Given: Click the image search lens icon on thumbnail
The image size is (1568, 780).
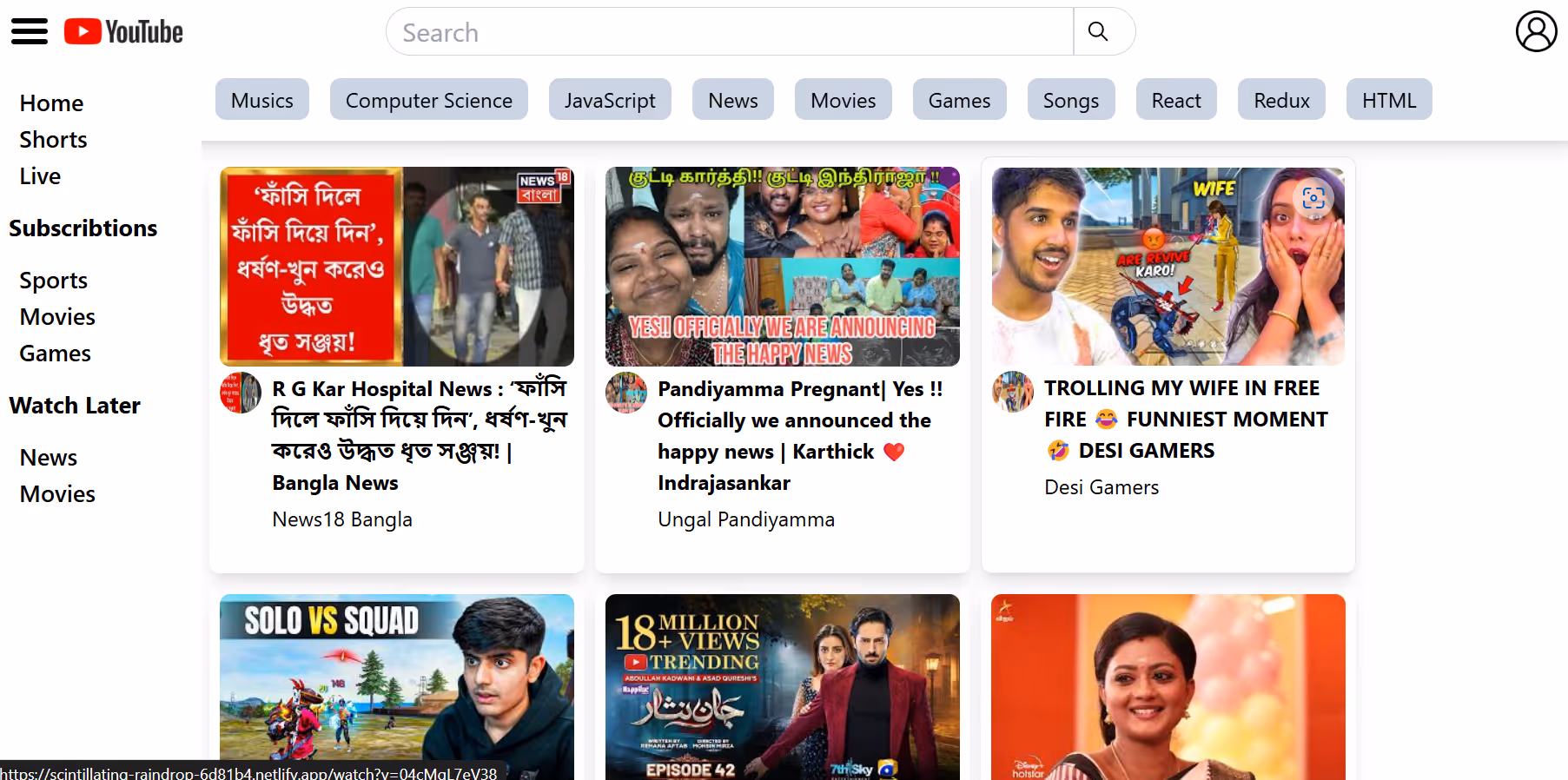Looking at the screenshot, I should (1313, 198).
